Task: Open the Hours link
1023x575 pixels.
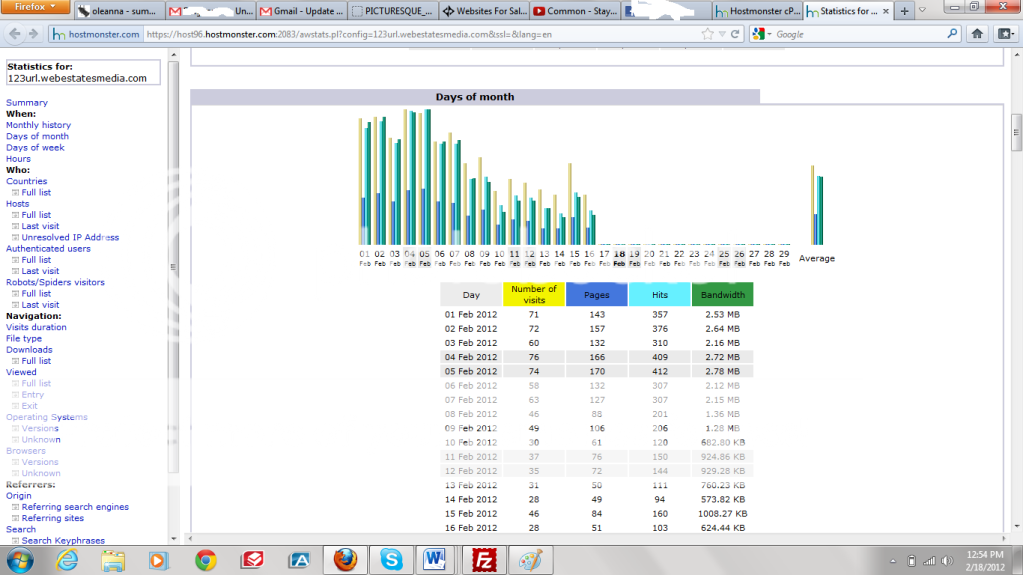Action: [18, 159]
